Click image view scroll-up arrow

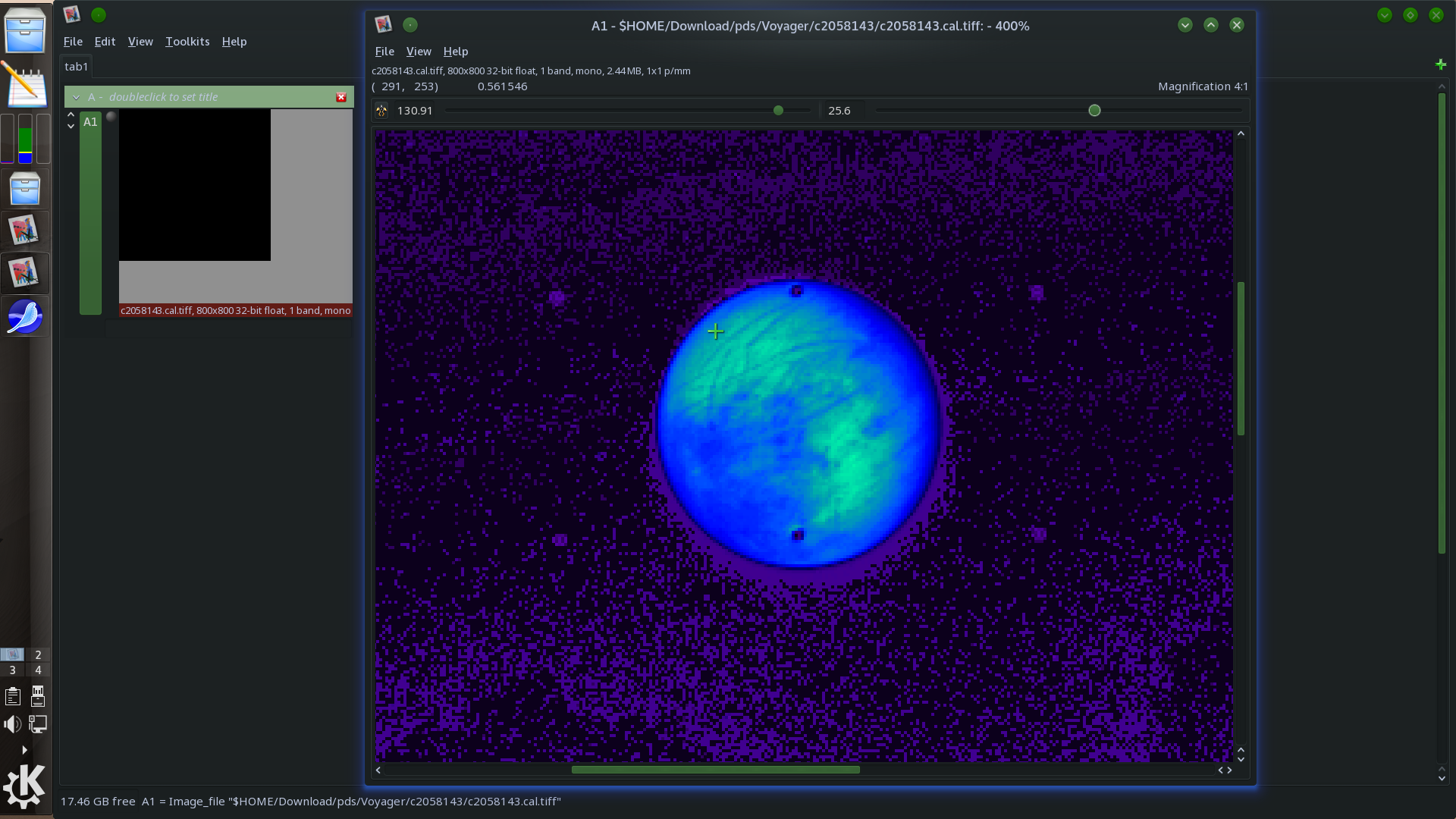pyautogui.click(x=1241, y=134)
